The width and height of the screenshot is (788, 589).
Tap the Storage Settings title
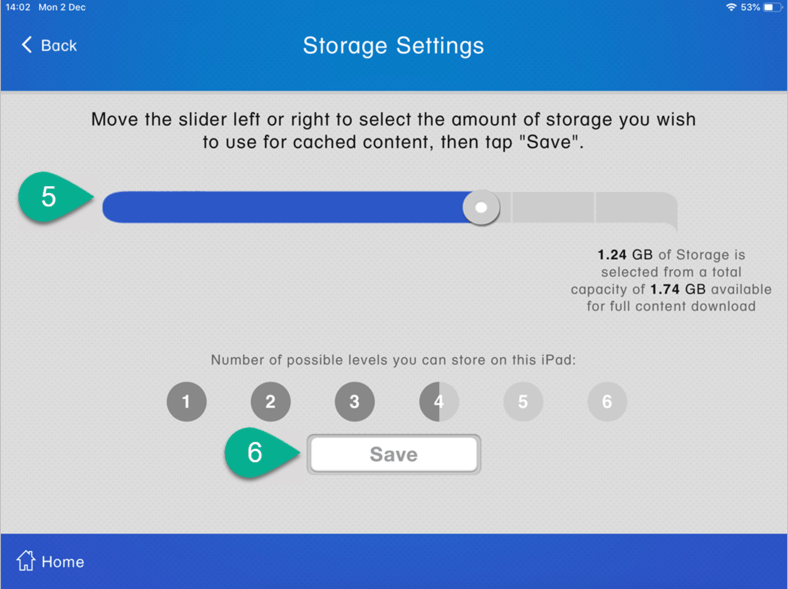(393, 46)
